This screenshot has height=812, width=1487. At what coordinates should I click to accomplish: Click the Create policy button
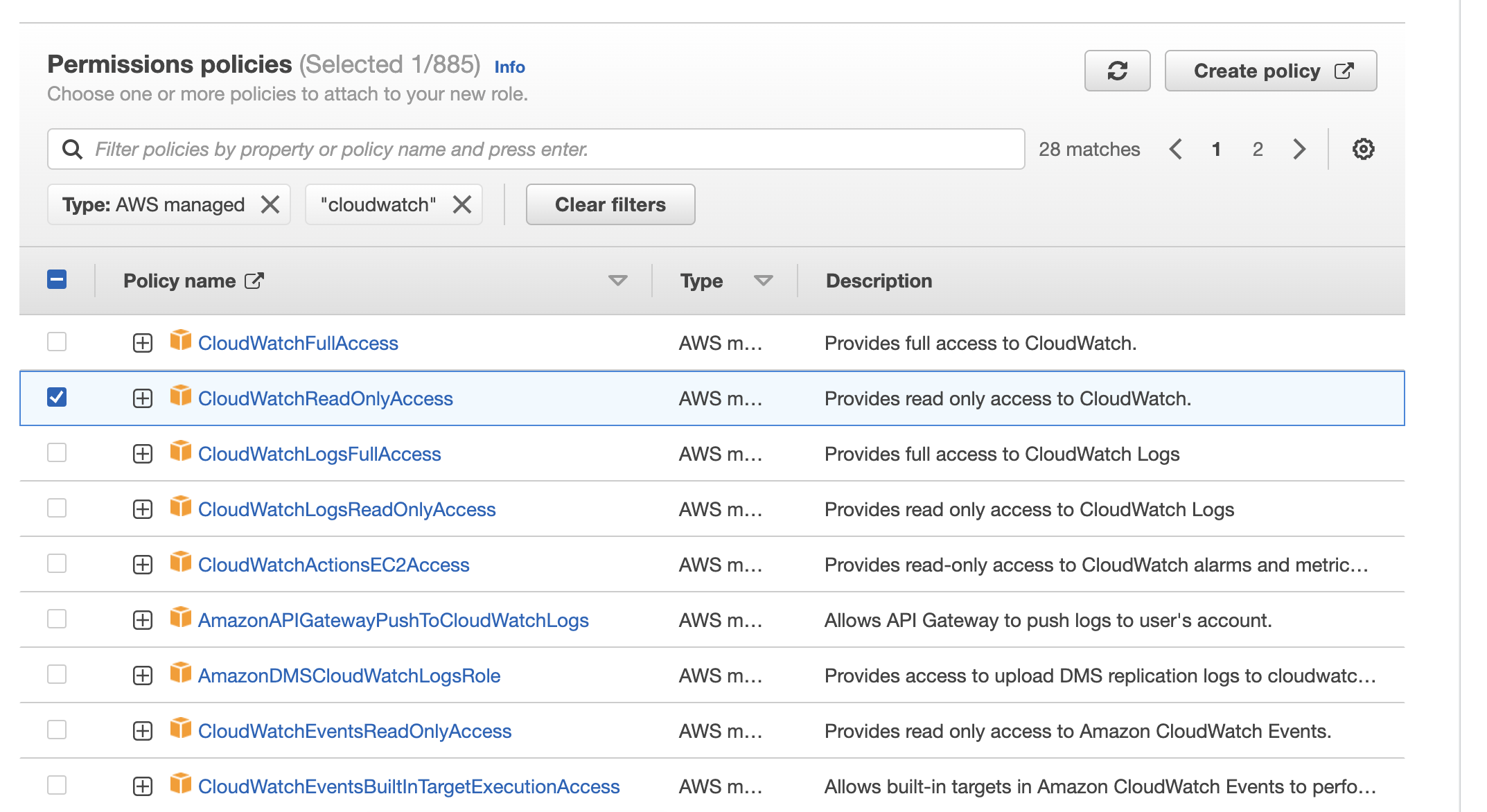point(1271,71)
